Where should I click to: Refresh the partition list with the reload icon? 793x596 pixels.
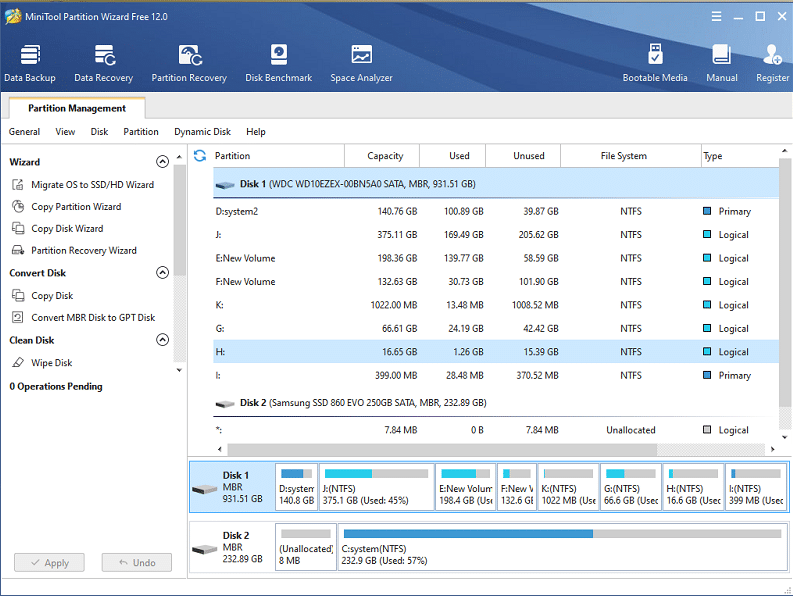point(200,156)
